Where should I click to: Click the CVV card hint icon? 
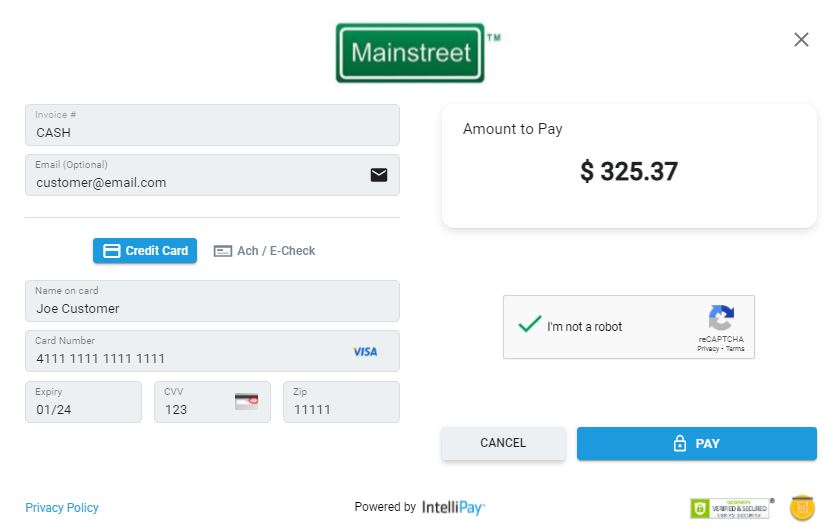click(x=246, y=402)
